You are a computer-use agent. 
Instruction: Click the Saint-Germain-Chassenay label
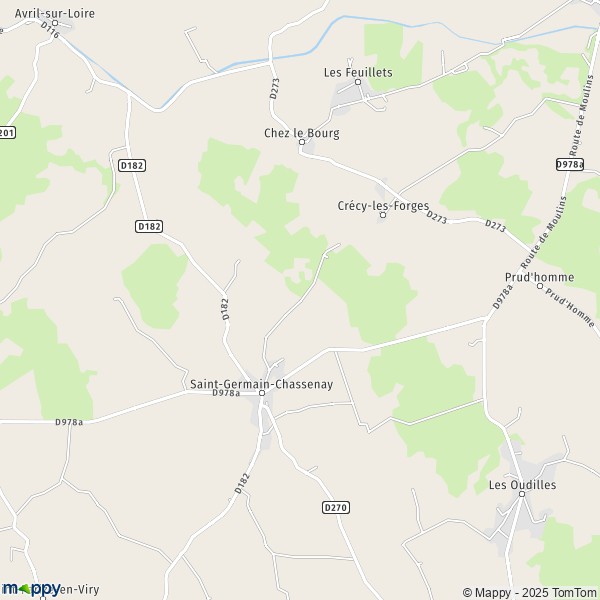pos(261,384)
